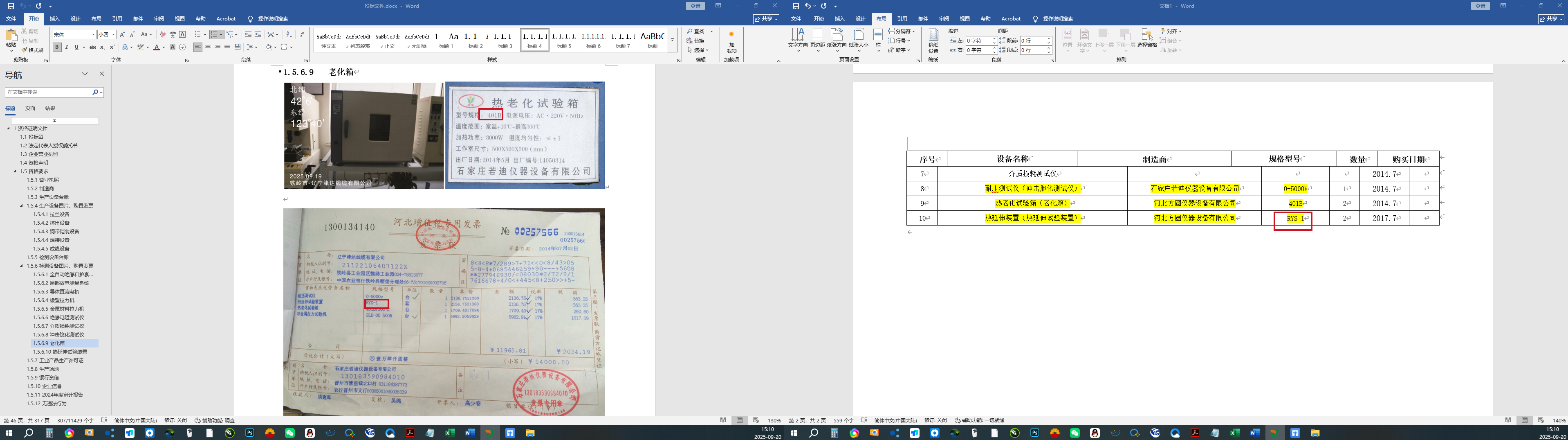This screenshot has width=1568, height=440.
Task: Apply the 标题 1 style
Action: point(446,40)
